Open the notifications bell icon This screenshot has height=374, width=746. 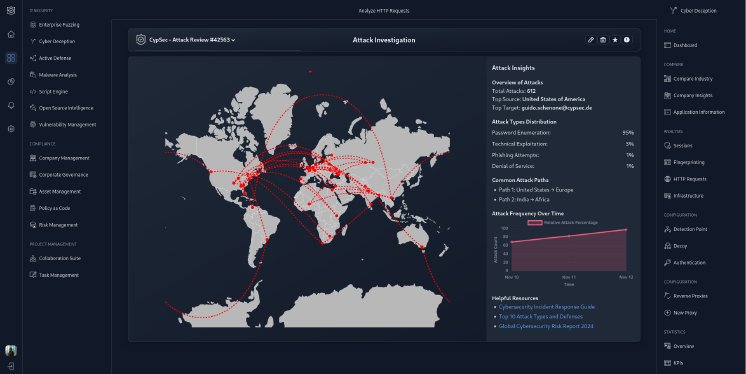click(x=11, y=106)
